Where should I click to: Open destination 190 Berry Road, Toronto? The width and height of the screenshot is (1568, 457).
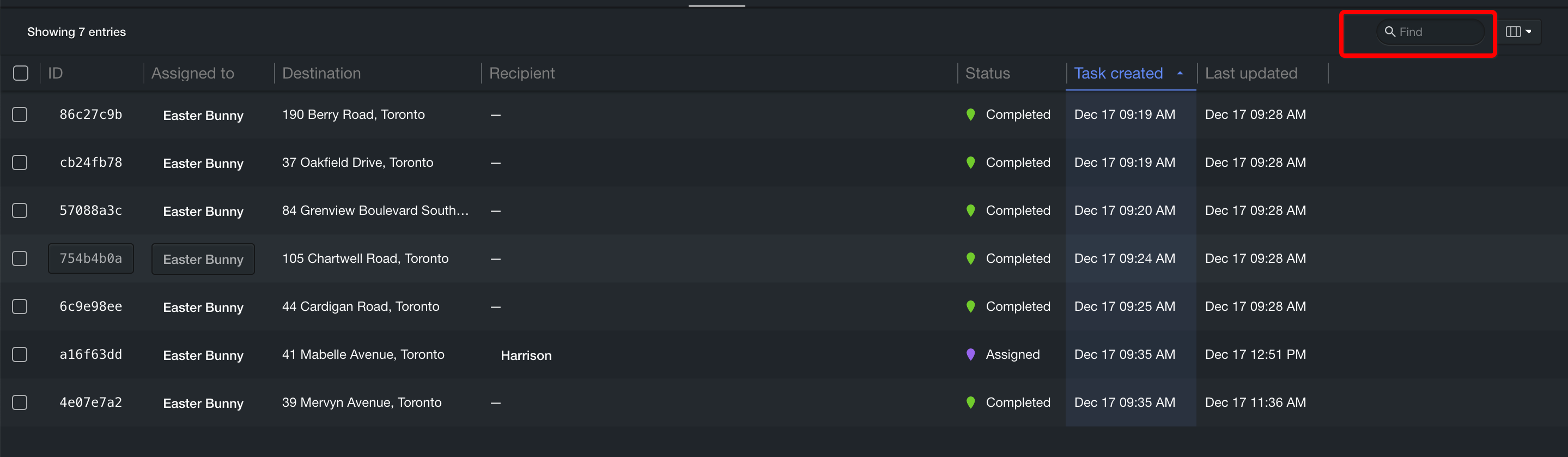pyautogui.click(x=353, y=115)
